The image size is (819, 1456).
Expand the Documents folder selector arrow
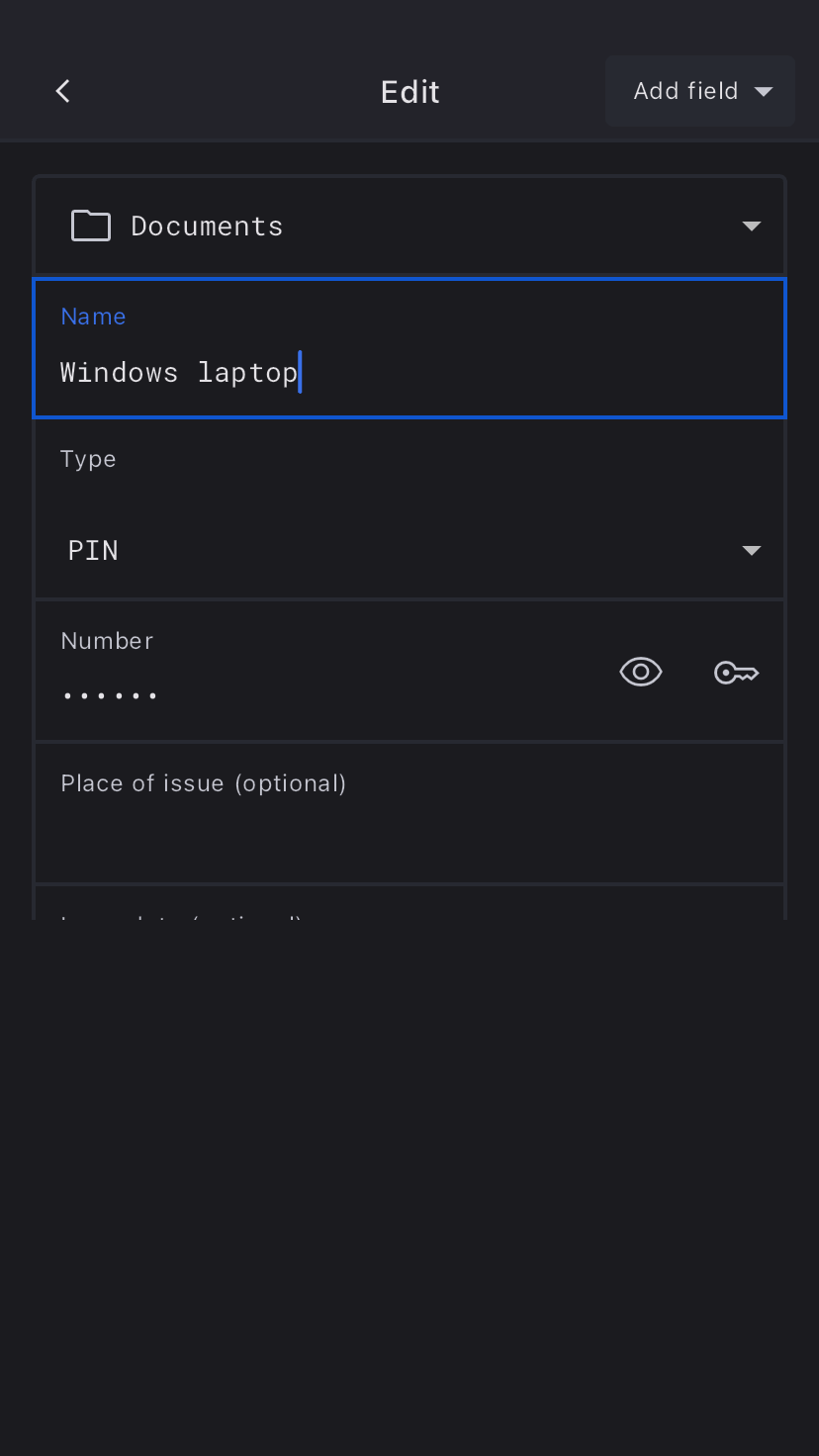[x=751, y=226]
